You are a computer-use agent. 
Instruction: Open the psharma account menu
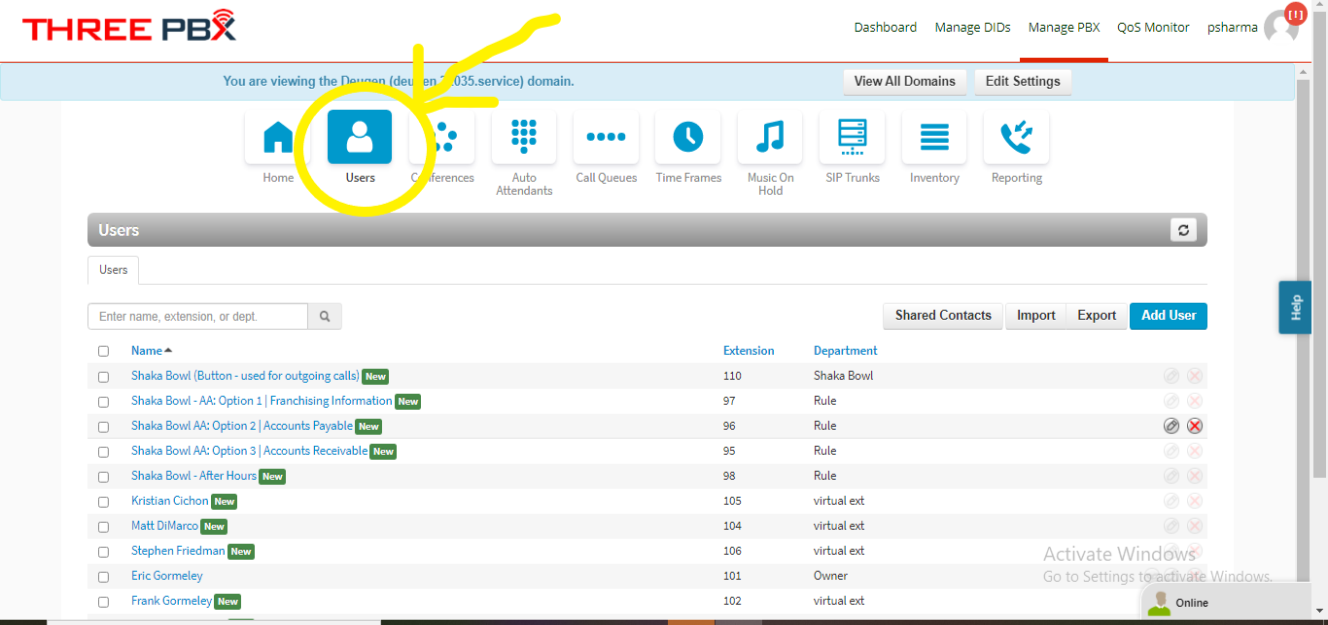click(1232, 28)
